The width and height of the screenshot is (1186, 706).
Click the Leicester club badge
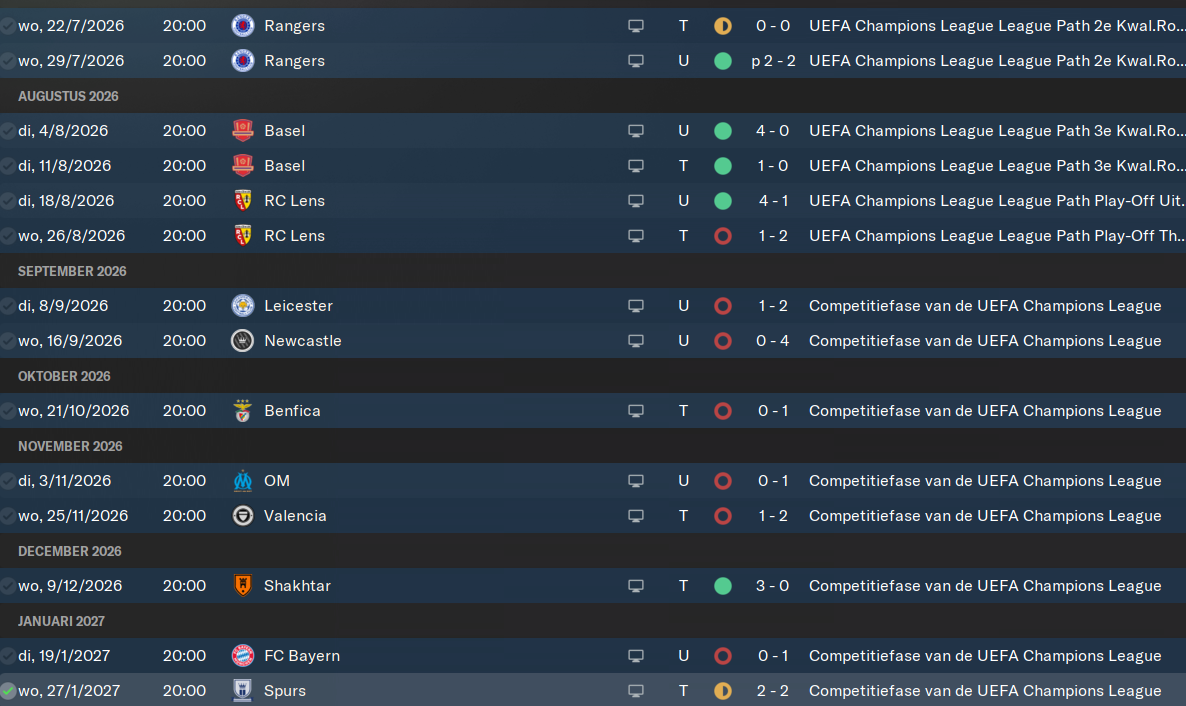click(x=243, y=306)
